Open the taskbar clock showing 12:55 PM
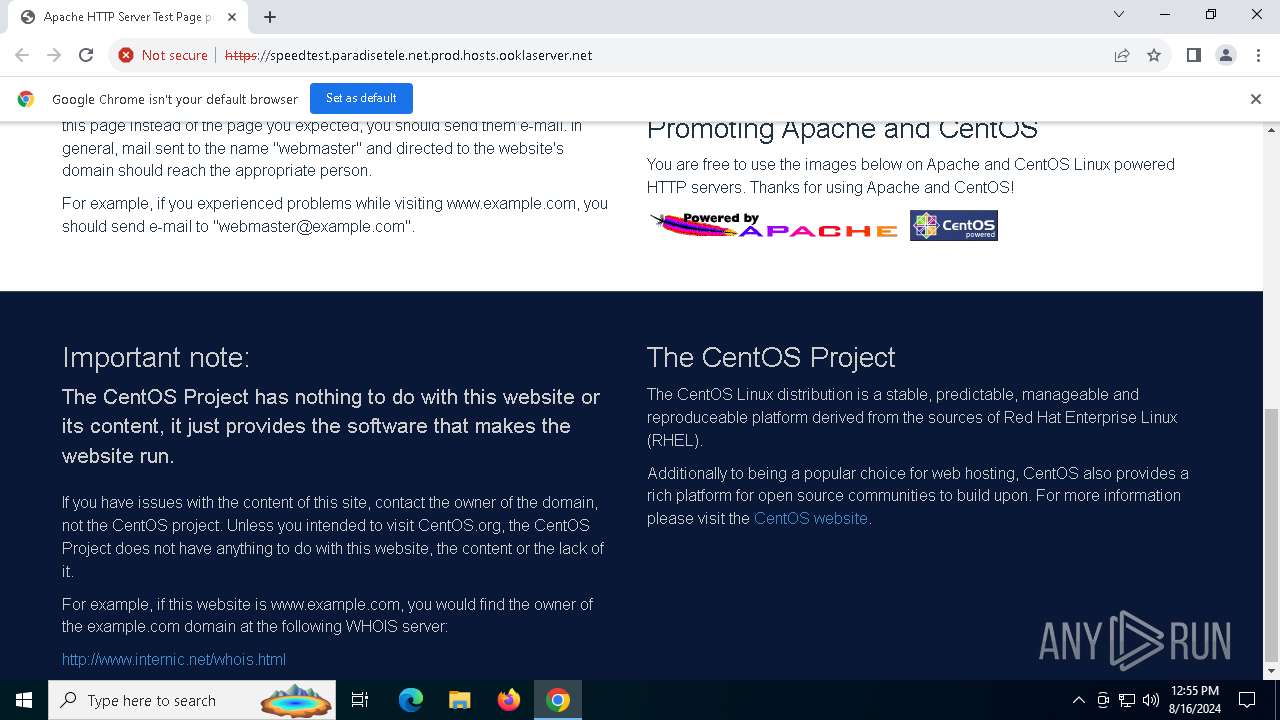Viewport: 1280px width, 720px height. click(x=1194, y=700)
